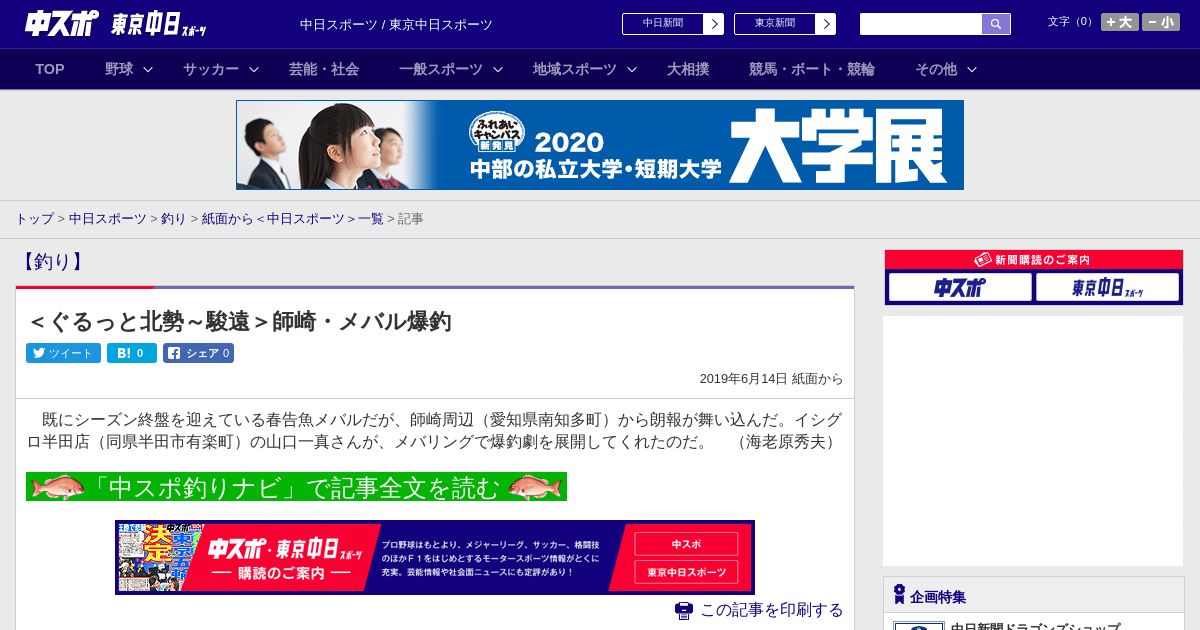Increase text size with 大 button
Image resolution: width=1200 pixels, height=630 pixels.
pyautogui.click(x=1119, y=22)
